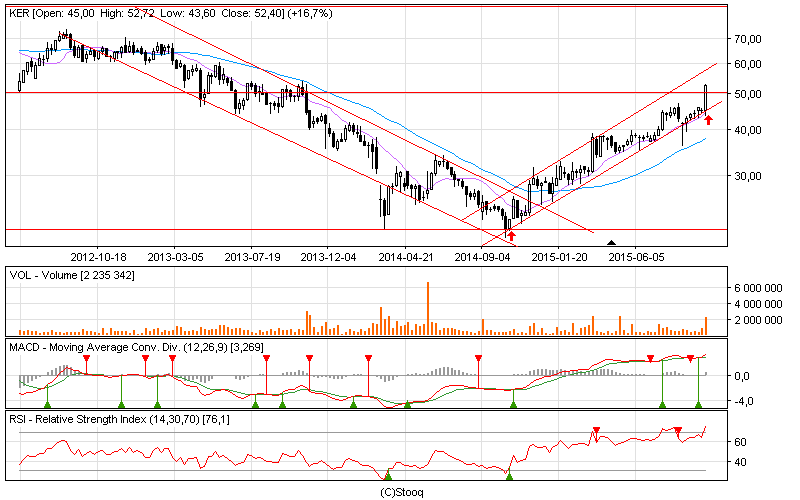Click the second green RSI oversold triangle
The height and width of the screenshot is (500, 800).
[509, 476]
